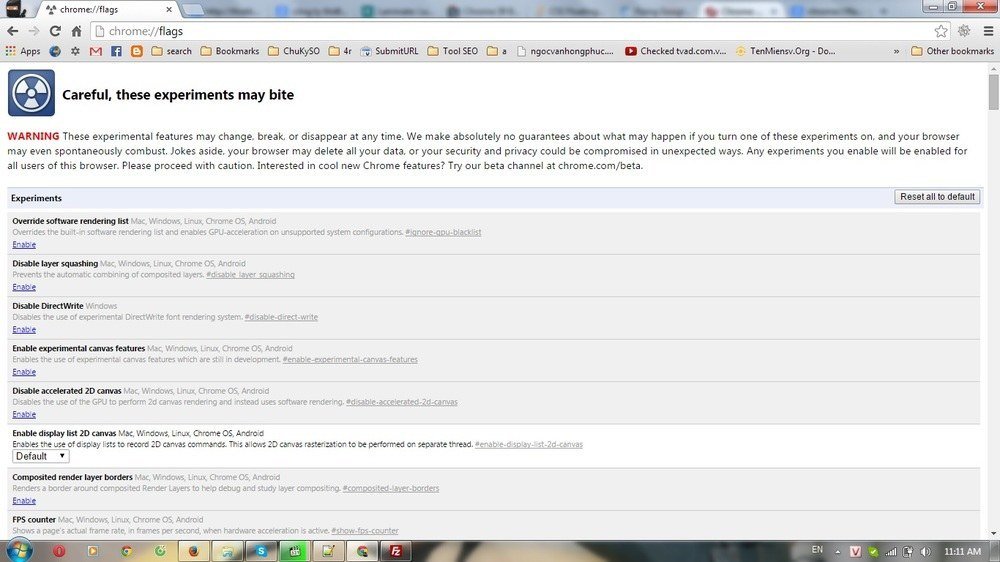Screen dimensions: 1000x562
Task: Click the scrollbar down arrow
Action: pos(994,533)
